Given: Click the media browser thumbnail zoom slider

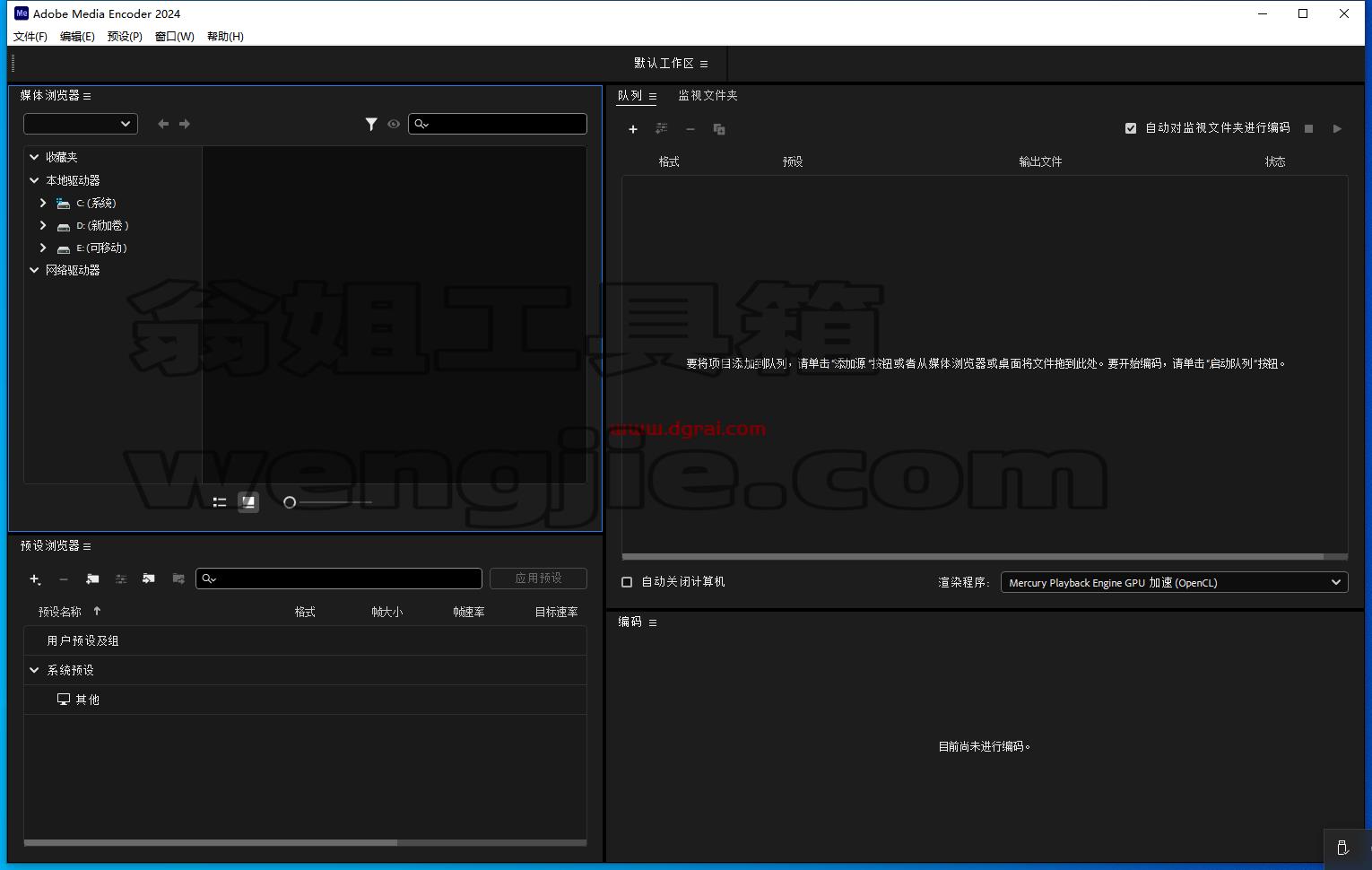Looking at the screenshot, I should [x=328, y=502].
